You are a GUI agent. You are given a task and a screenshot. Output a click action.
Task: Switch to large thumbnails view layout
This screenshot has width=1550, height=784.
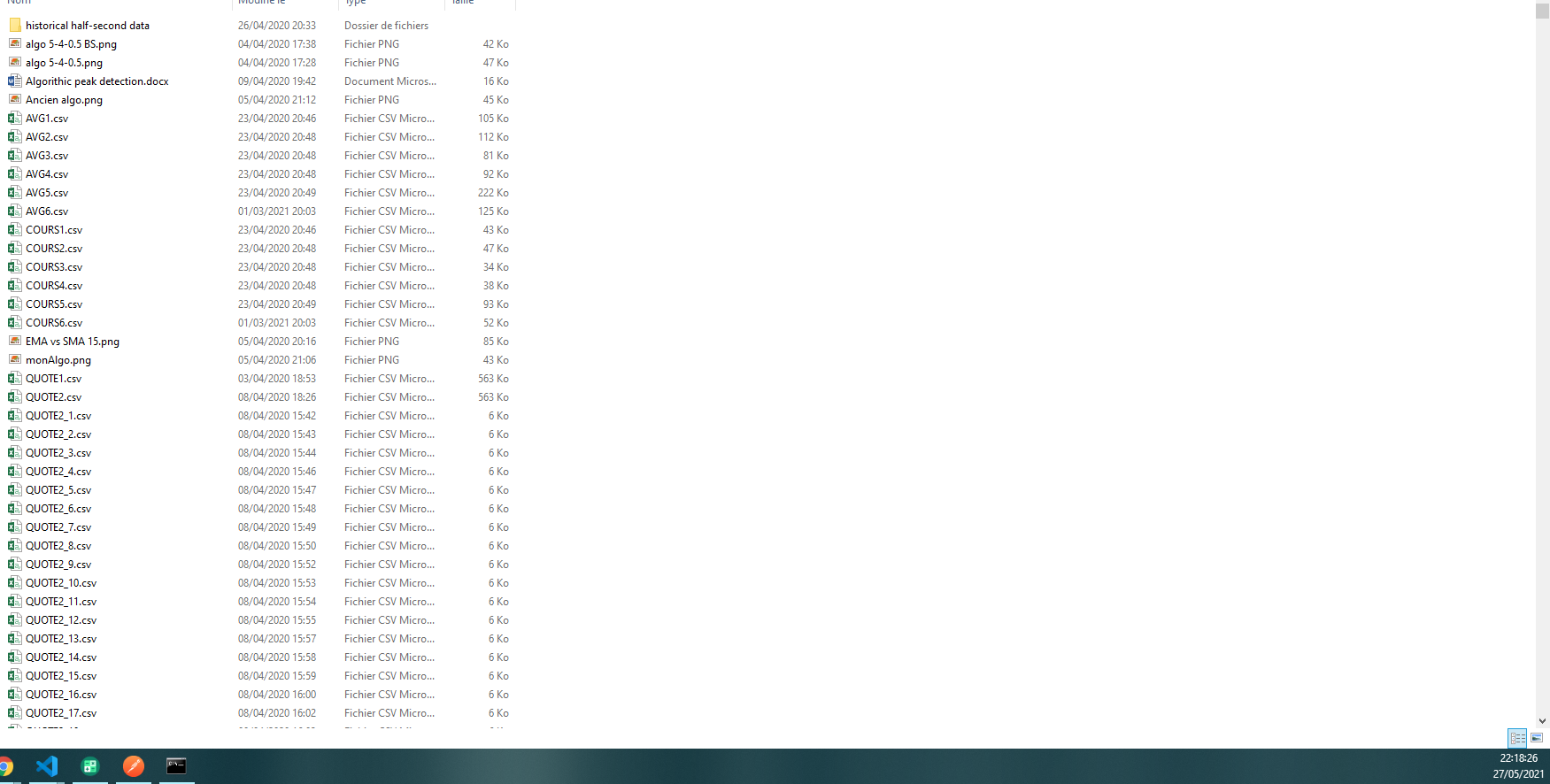[x=1537, y=738]
